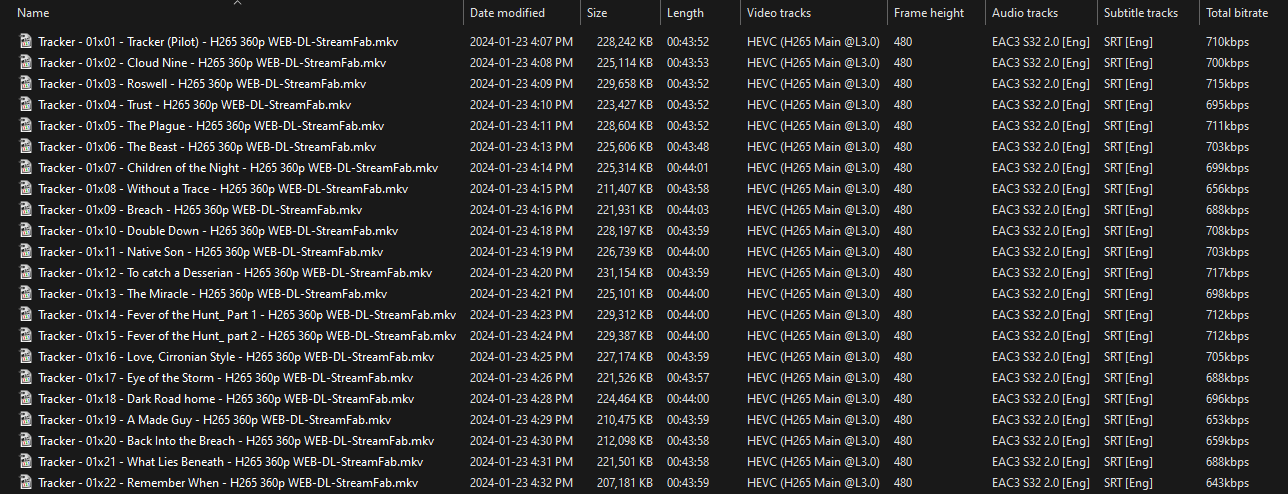Click the bitrate value 643kbps
This screenshot has width=1288, height=494.
tap(1228, 483)
